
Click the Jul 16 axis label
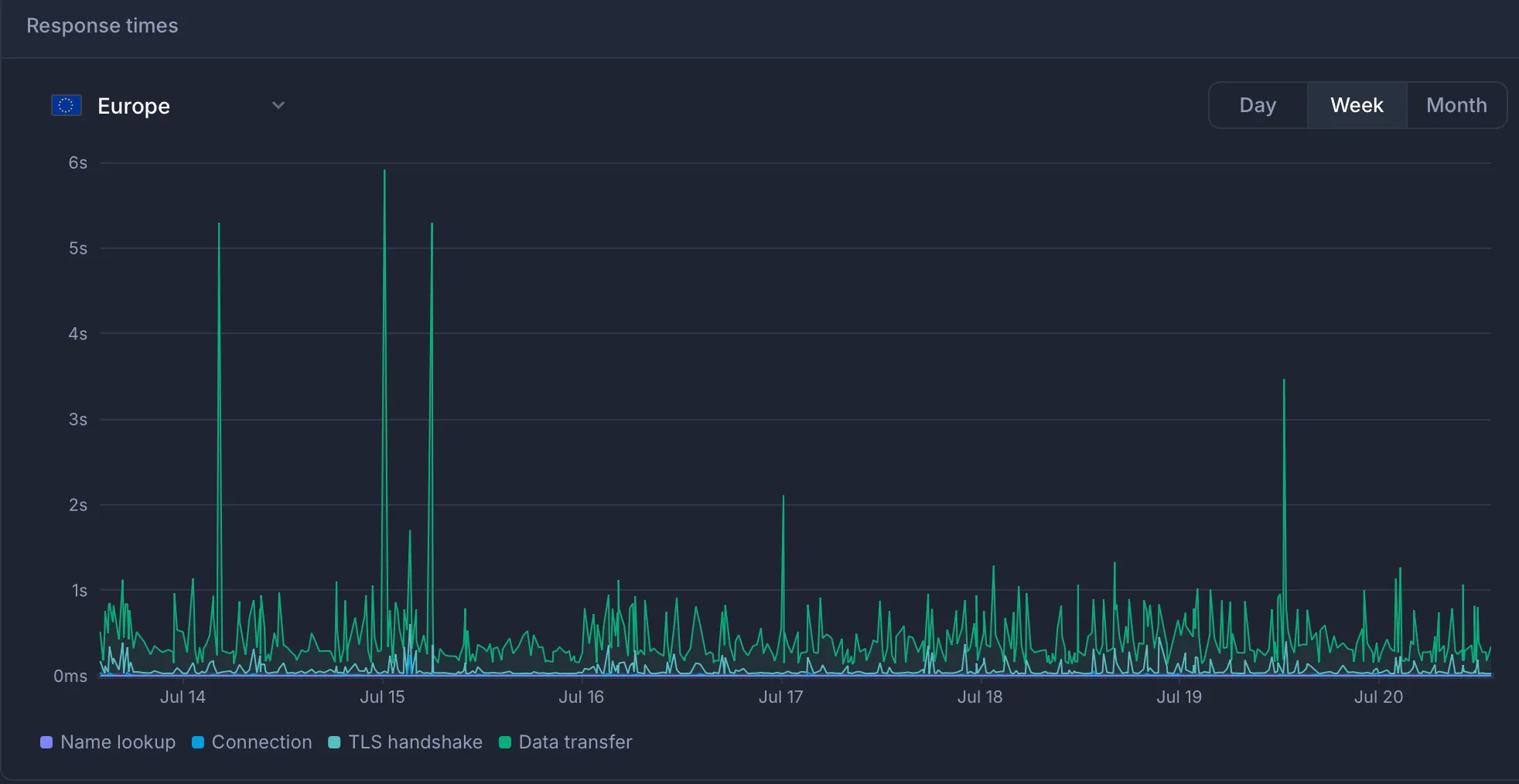[x=581, y=697]
